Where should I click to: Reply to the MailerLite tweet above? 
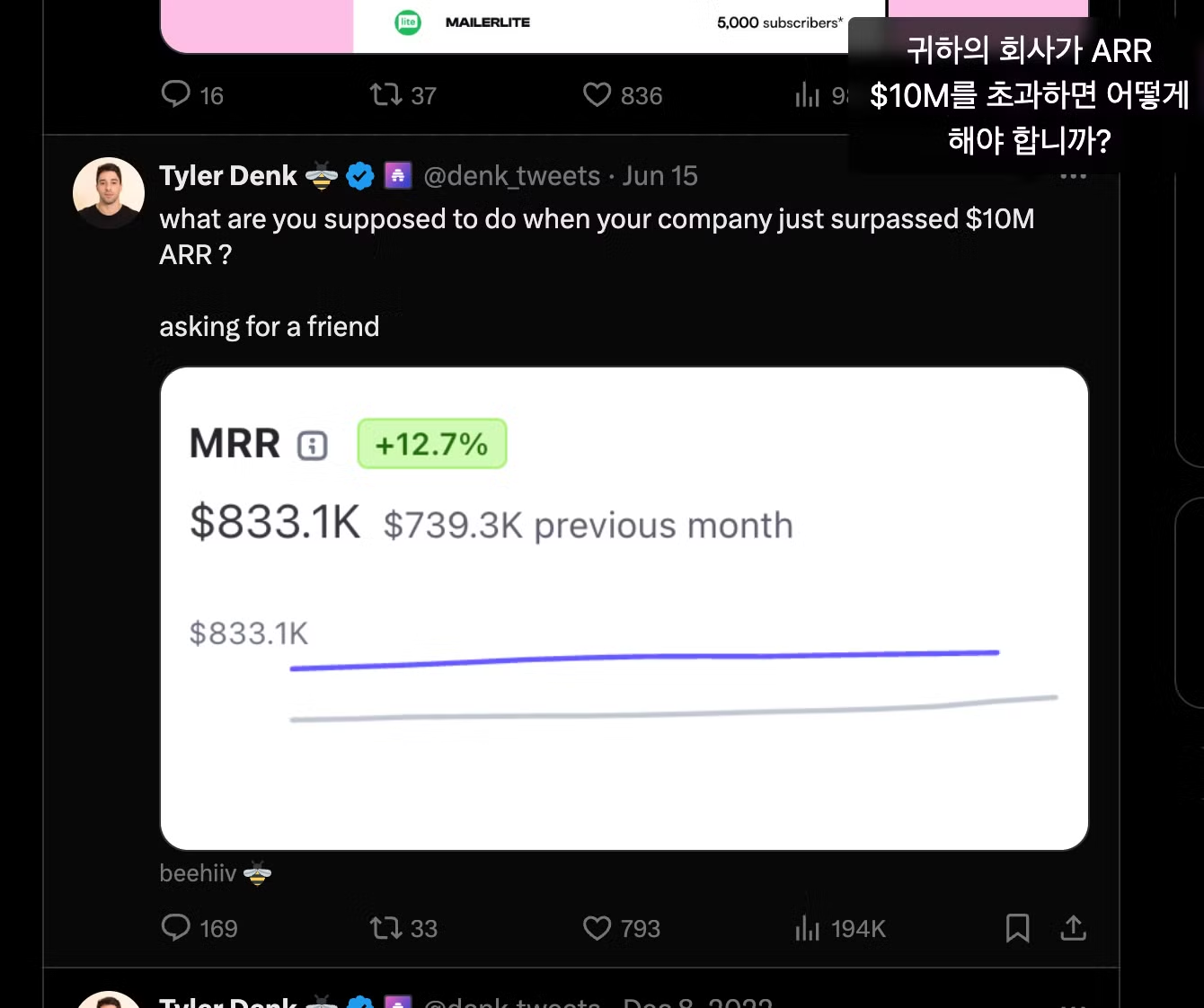click(176, 94)
